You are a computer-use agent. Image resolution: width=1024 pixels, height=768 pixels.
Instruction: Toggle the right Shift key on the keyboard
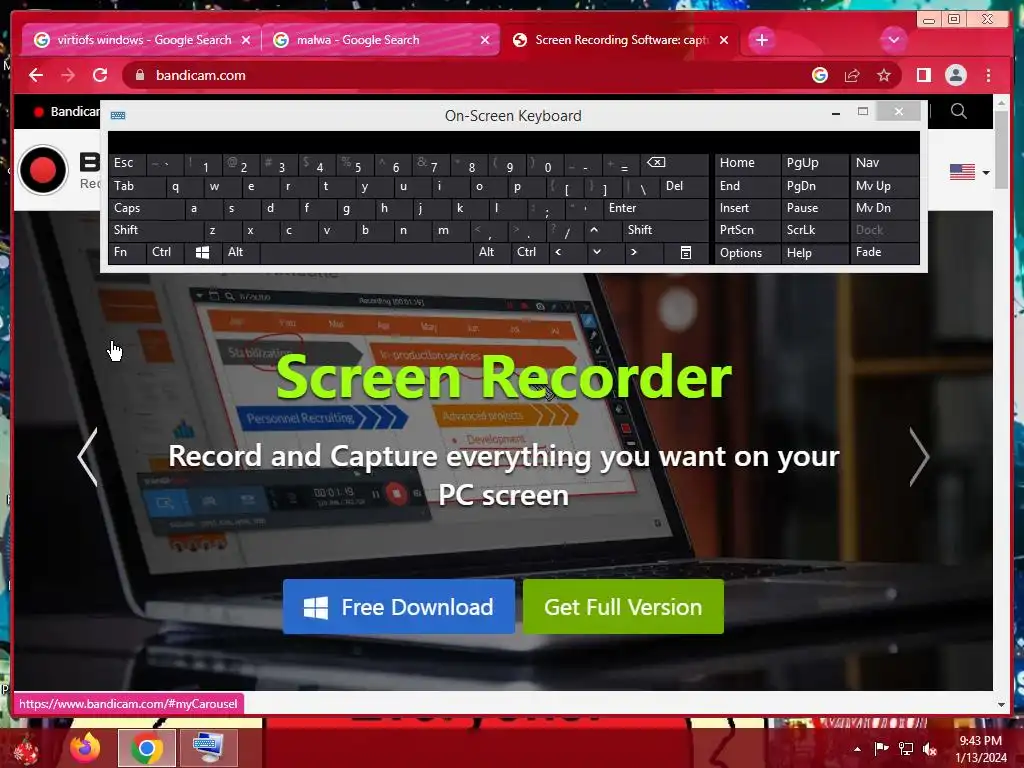pyautogui.click(x=664, y=230)
